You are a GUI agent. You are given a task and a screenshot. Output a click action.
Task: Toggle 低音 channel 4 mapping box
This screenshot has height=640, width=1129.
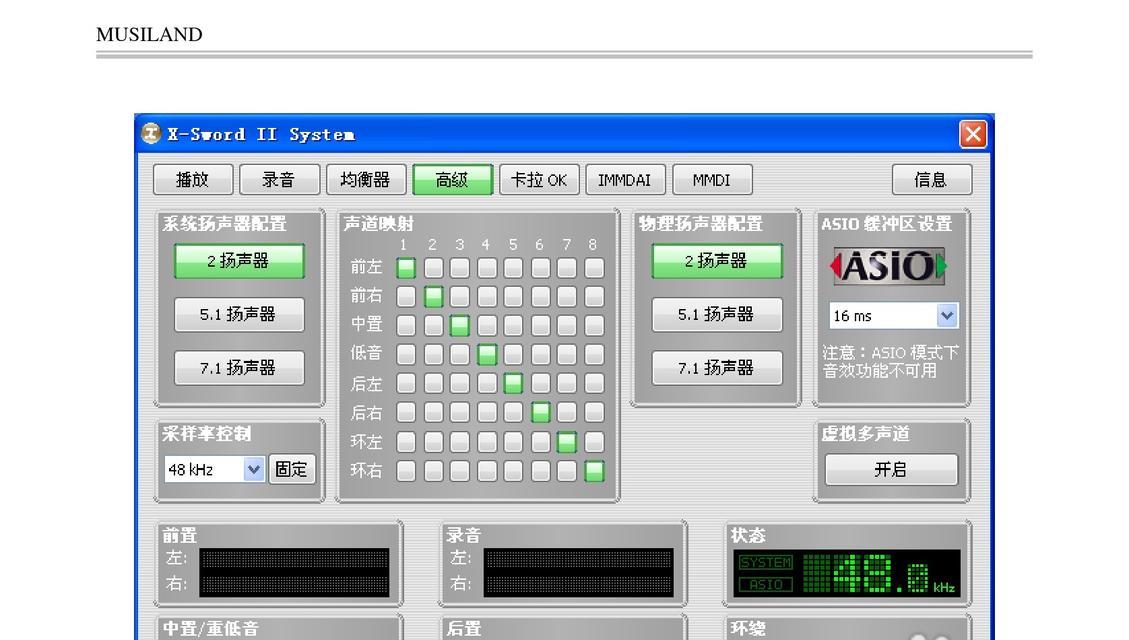pos(487,354)
